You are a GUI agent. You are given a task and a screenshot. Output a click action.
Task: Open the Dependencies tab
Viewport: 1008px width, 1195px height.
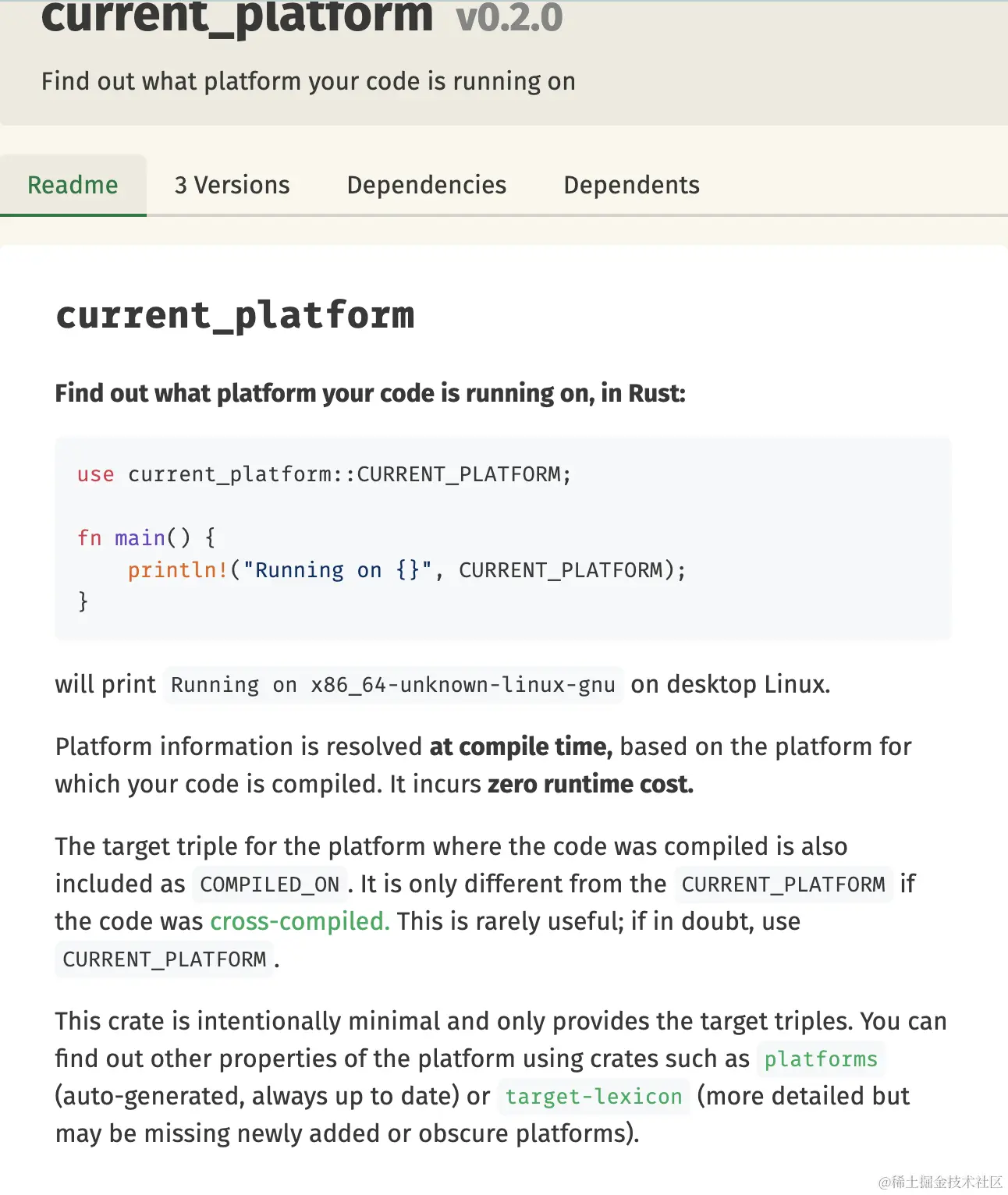426,185
